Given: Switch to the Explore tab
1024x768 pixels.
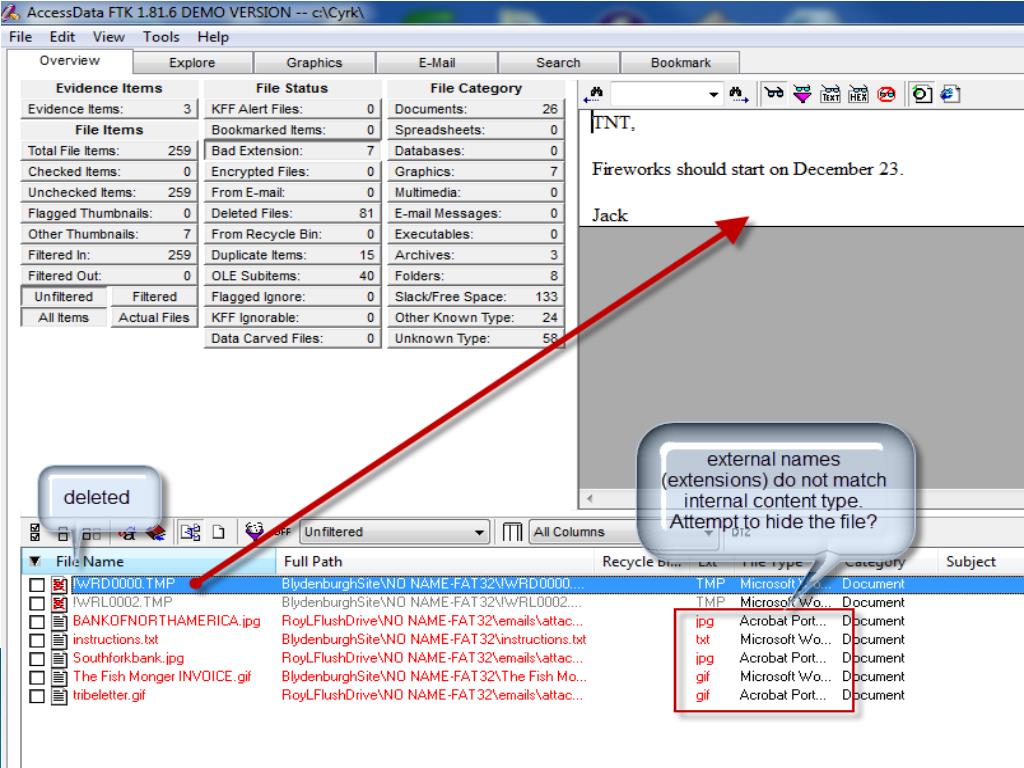Looking at the screenshot, I should [192, 63].
